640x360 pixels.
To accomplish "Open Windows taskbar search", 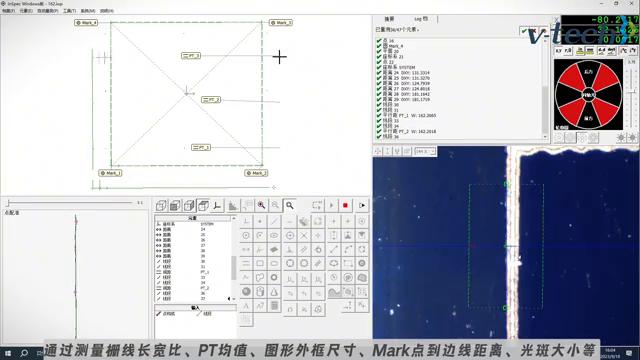I will 24,353.
